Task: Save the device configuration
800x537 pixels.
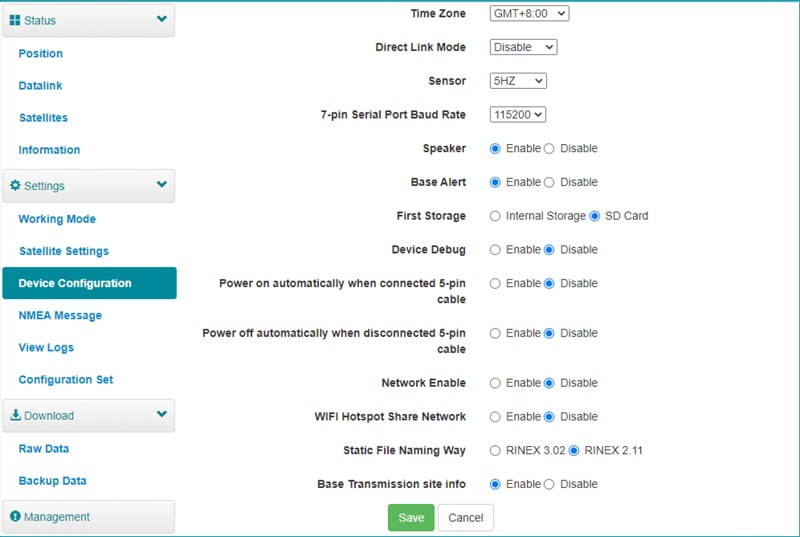Action: [411, 518]
